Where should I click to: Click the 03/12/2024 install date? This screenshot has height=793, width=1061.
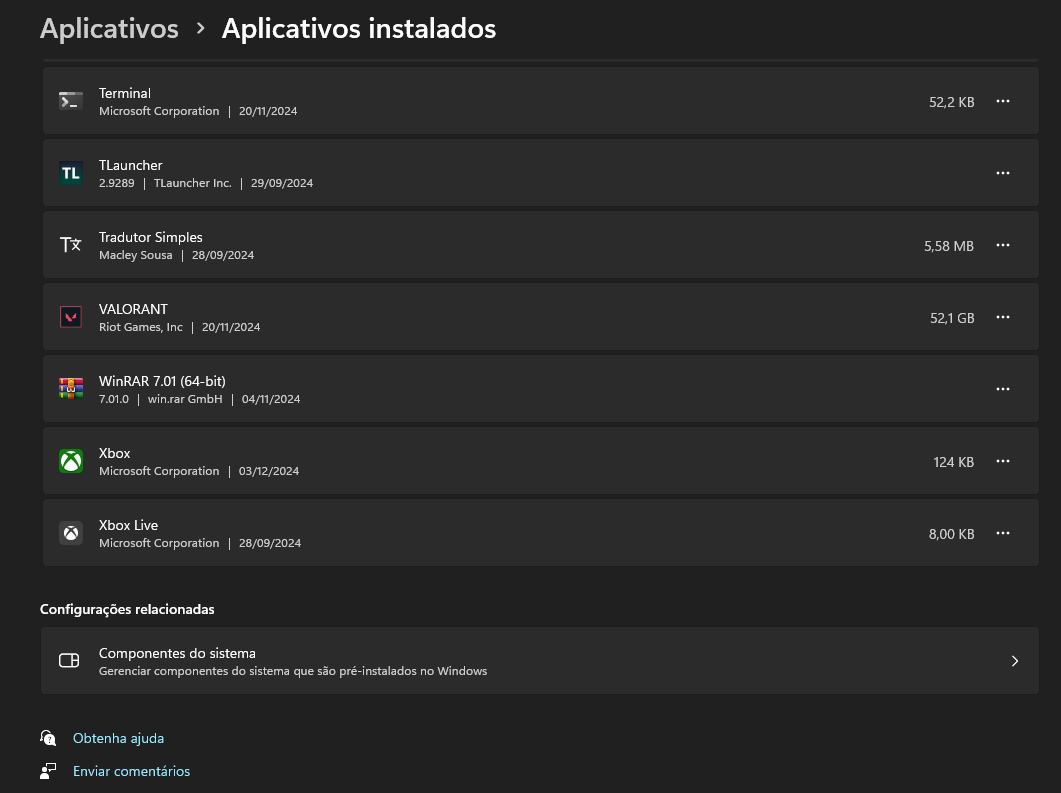(269, 472)
